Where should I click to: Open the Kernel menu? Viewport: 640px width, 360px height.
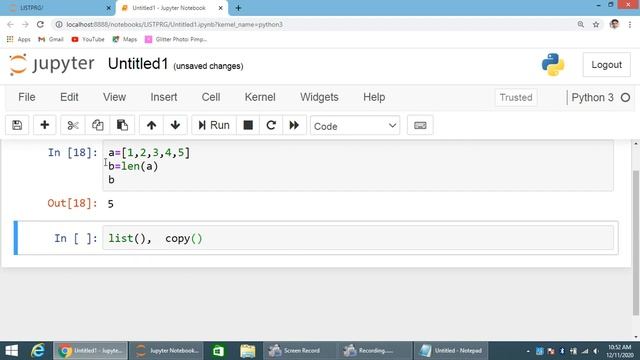[260, 97]
